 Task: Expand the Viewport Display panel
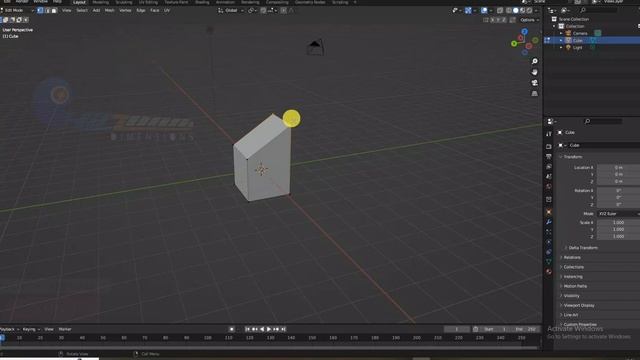pos(577,305)
